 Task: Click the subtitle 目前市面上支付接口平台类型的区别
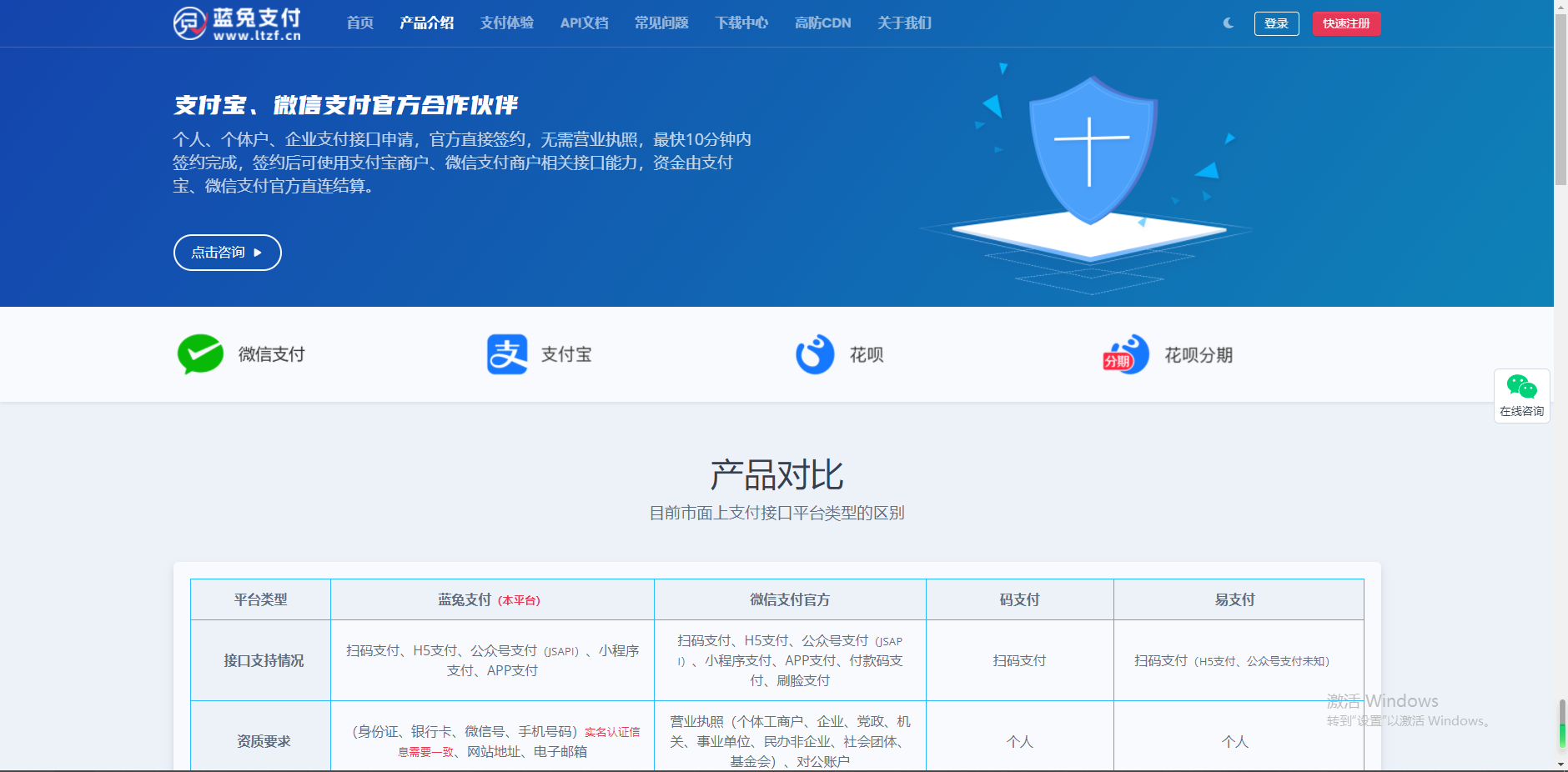(x=777, y=513)
